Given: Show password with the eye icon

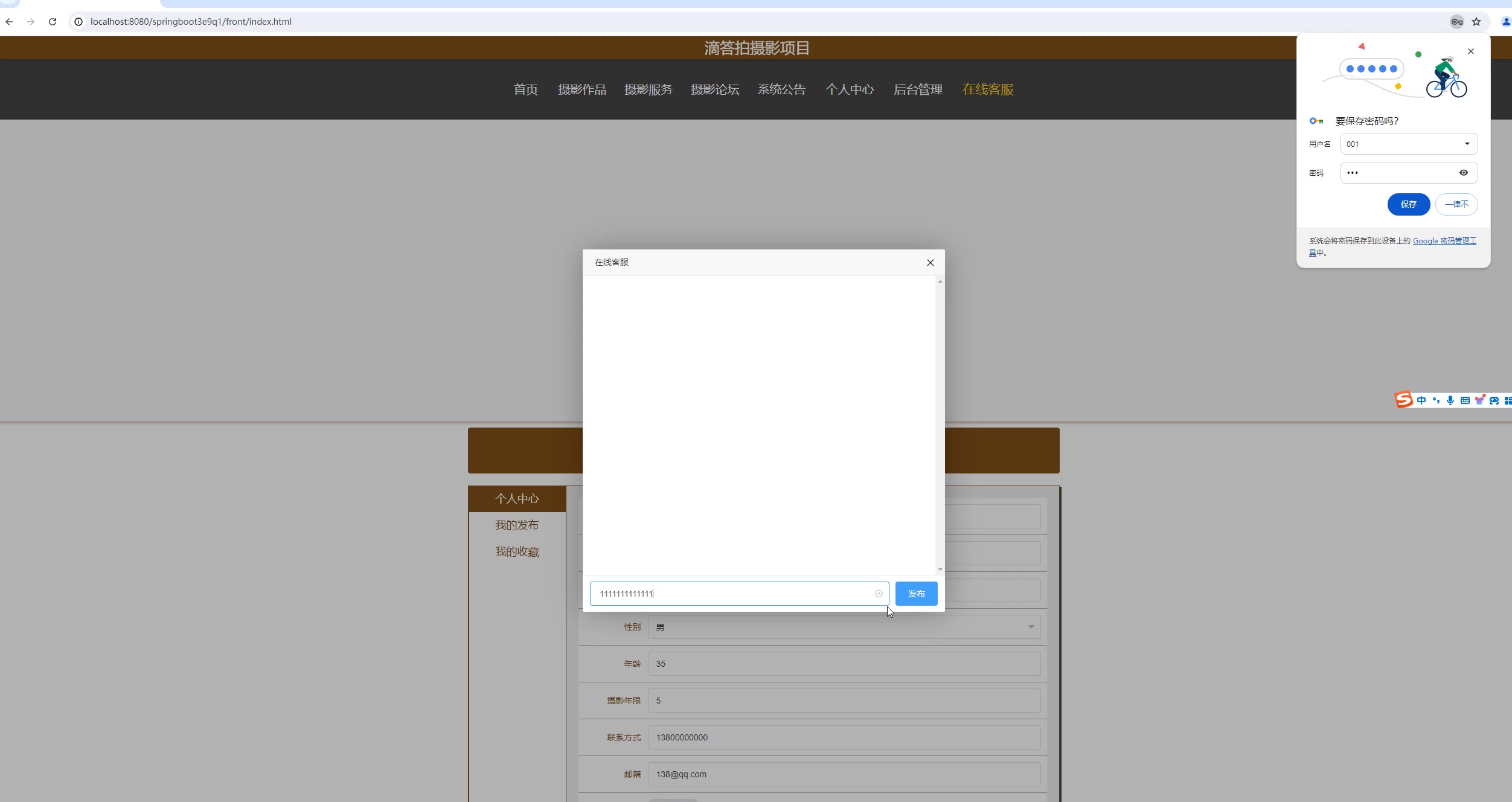Looking at the screenshot, I should point(1464,173).
